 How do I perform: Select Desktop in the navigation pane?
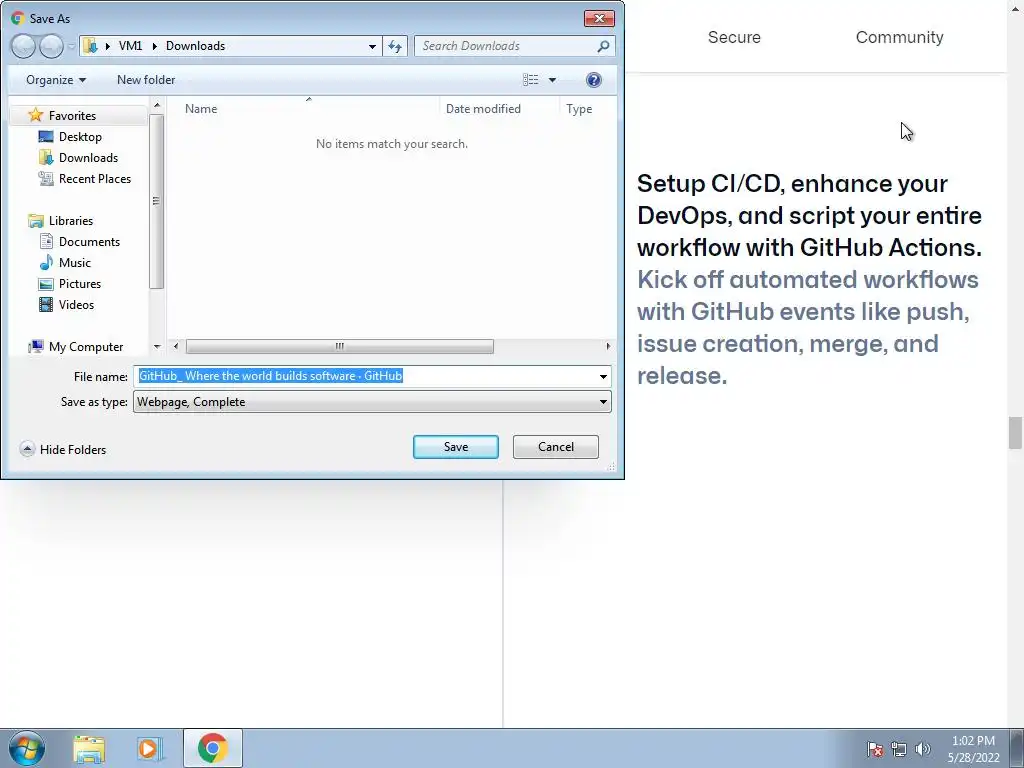80,136
